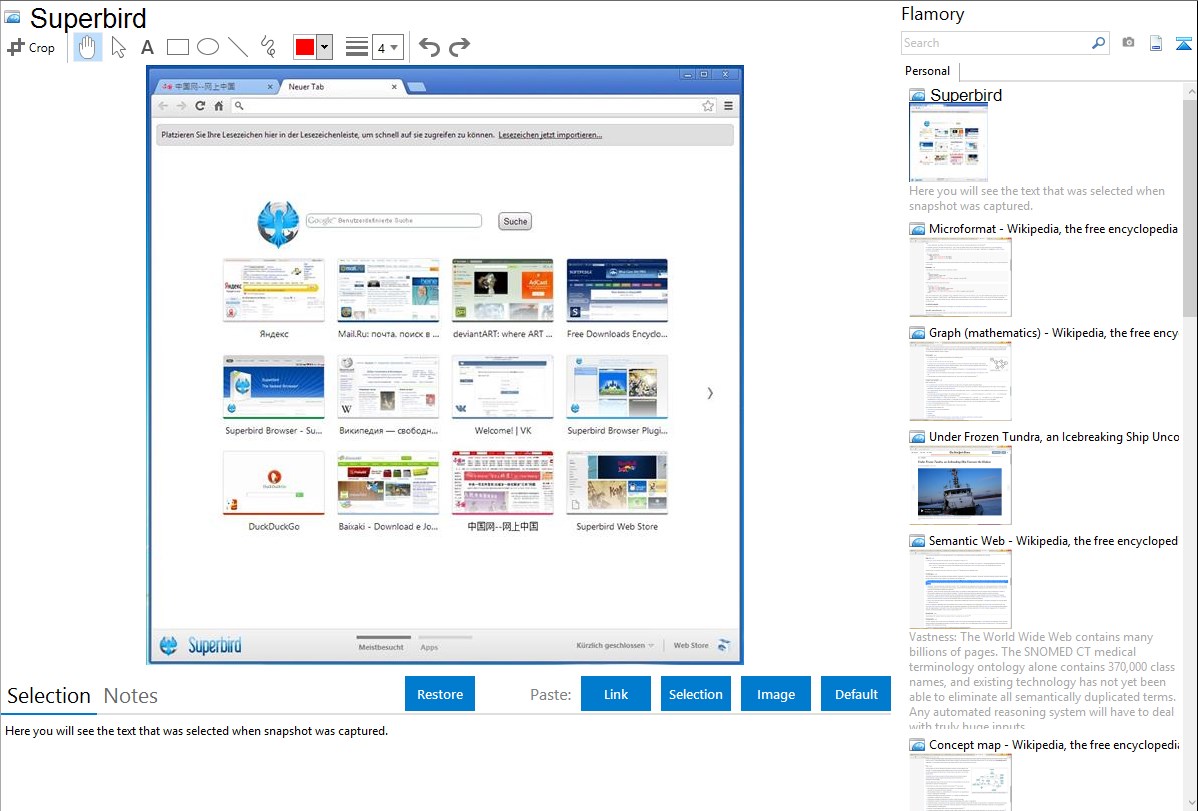This screenshot has width=1198, height=811.
Task: Click the red color swatch
Action: point(305,47)
